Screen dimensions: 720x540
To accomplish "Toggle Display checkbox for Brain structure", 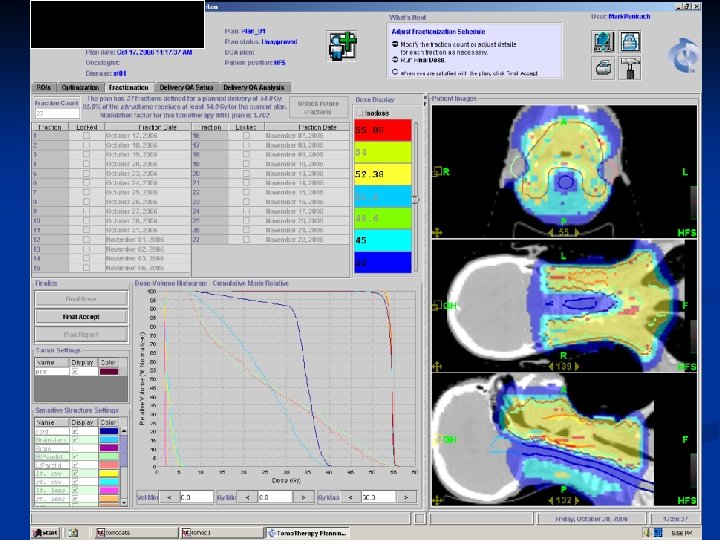I will (75, 448).
